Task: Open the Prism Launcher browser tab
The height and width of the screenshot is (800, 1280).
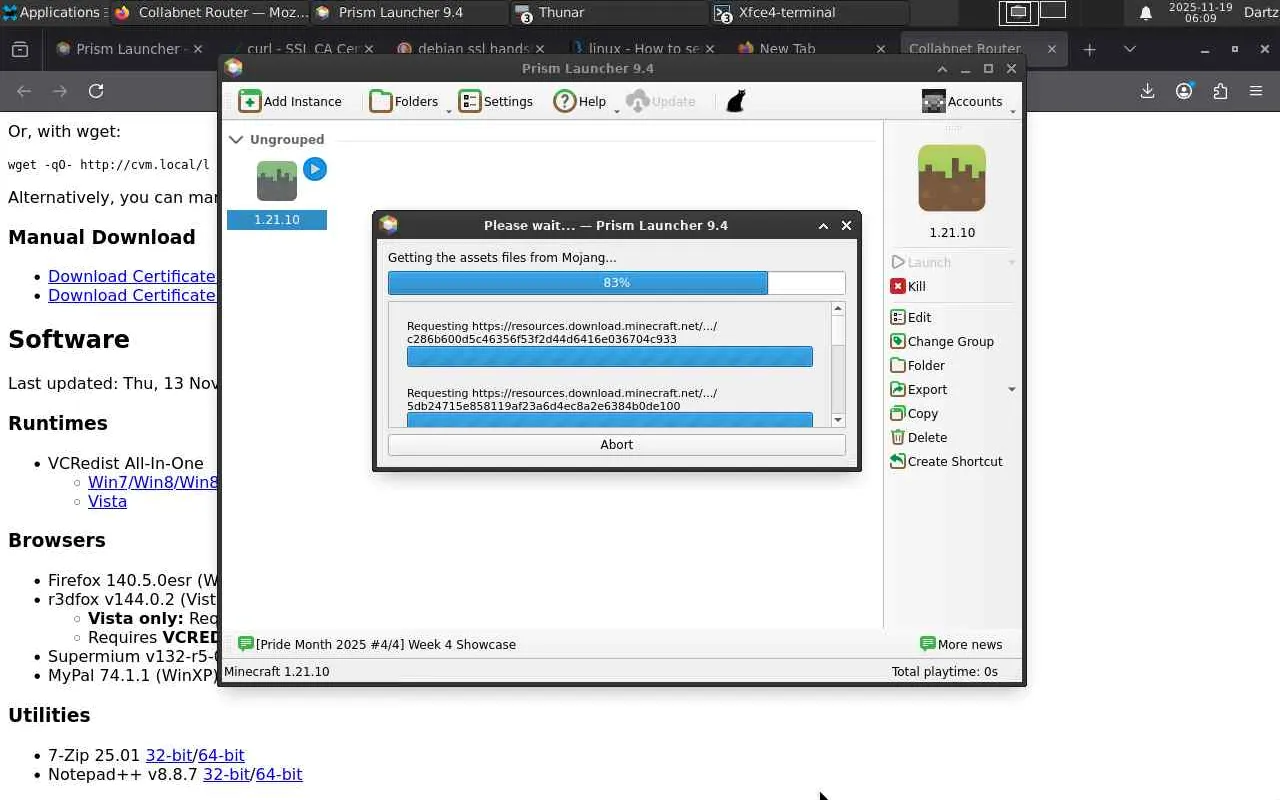Action: click(x=128, y=49)
